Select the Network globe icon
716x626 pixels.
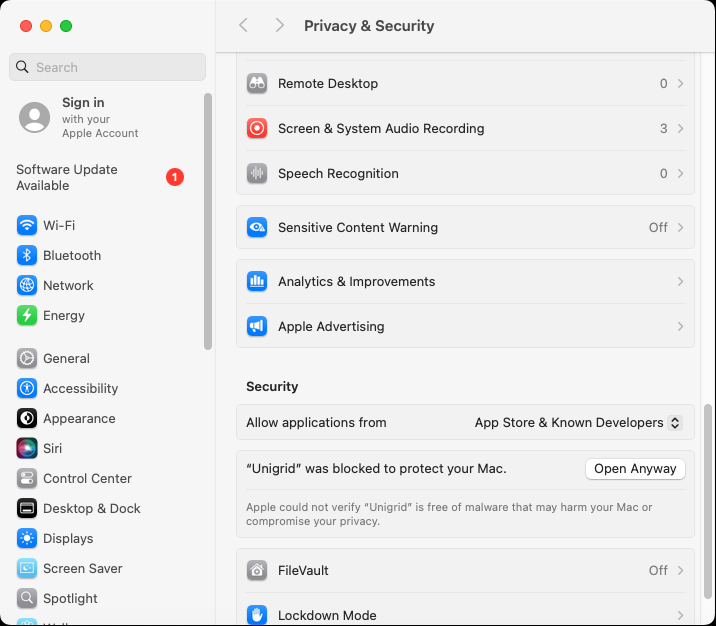point(27,285)
